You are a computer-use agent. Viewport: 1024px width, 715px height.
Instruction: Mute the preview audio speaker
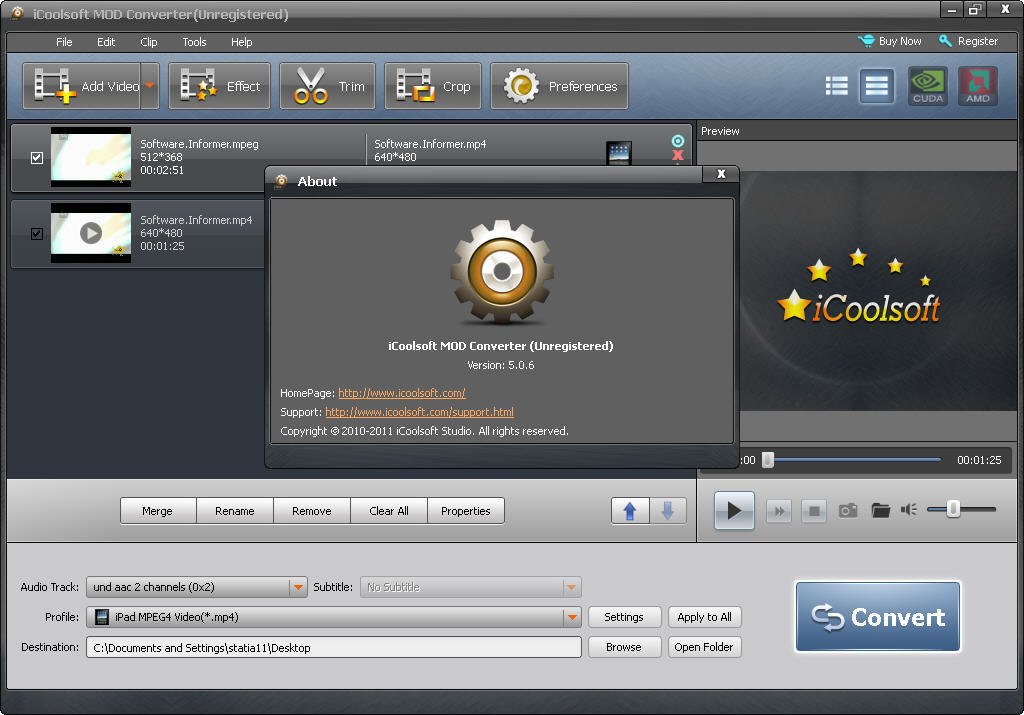[x=908, y=510]
